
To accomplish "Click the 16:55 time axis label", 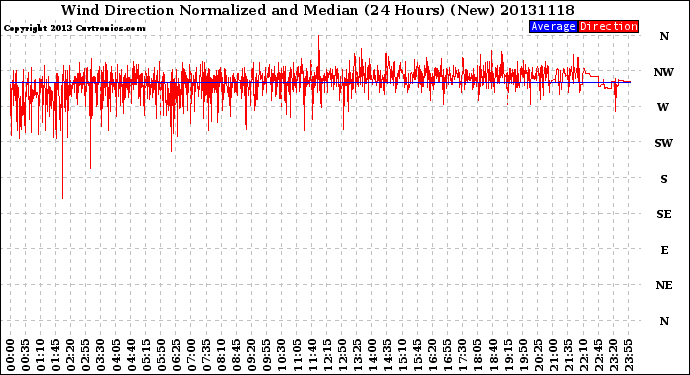I will pyautogui.click(x=448, y=355).
